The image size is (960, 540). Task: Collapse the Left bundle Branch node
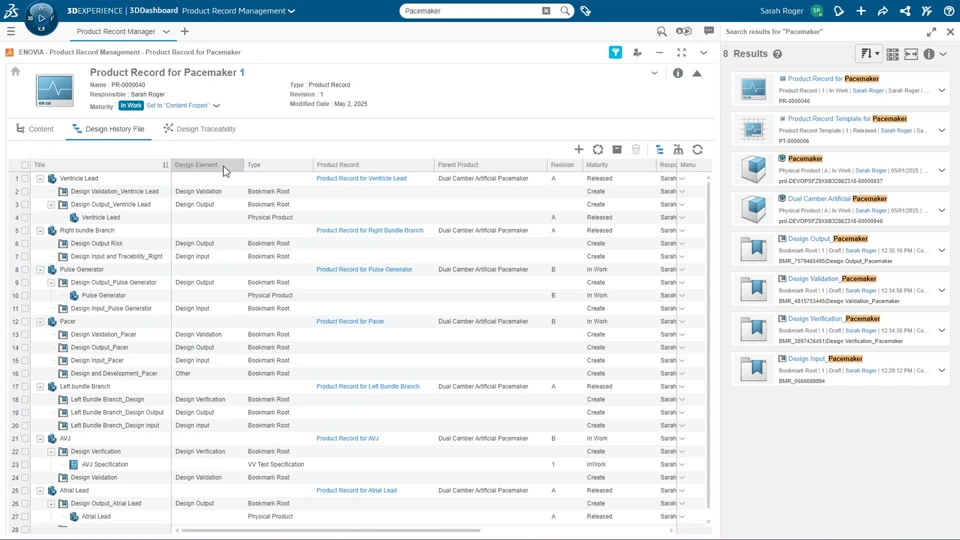click(40, 386)
